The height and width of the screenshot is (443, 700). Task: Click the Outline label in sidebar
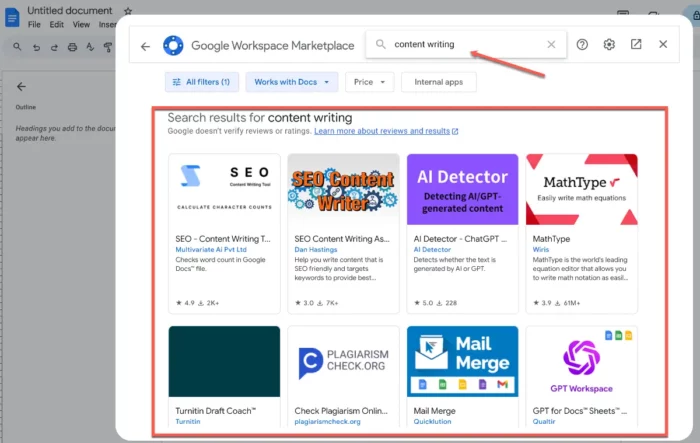[25, 107]
